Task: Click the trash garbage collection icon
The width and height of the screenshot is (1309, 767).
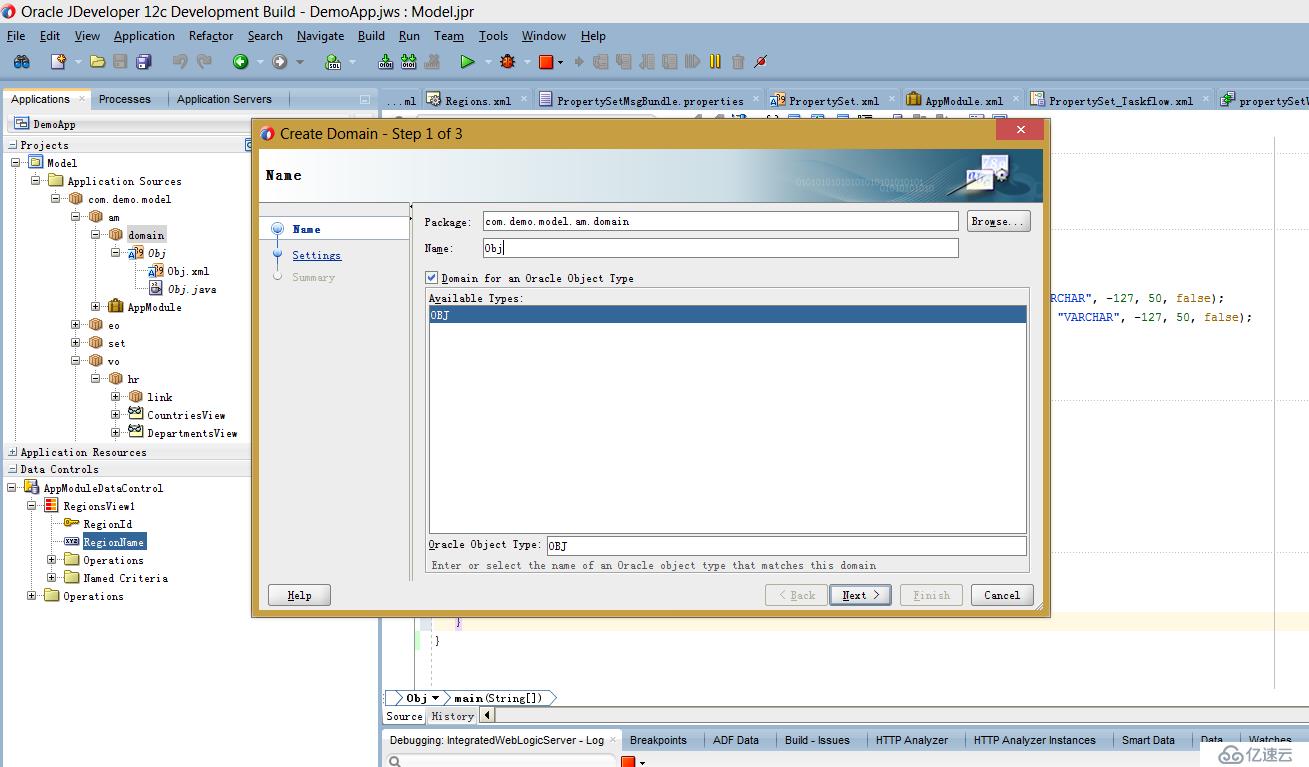Action: [x=738, y=62]
